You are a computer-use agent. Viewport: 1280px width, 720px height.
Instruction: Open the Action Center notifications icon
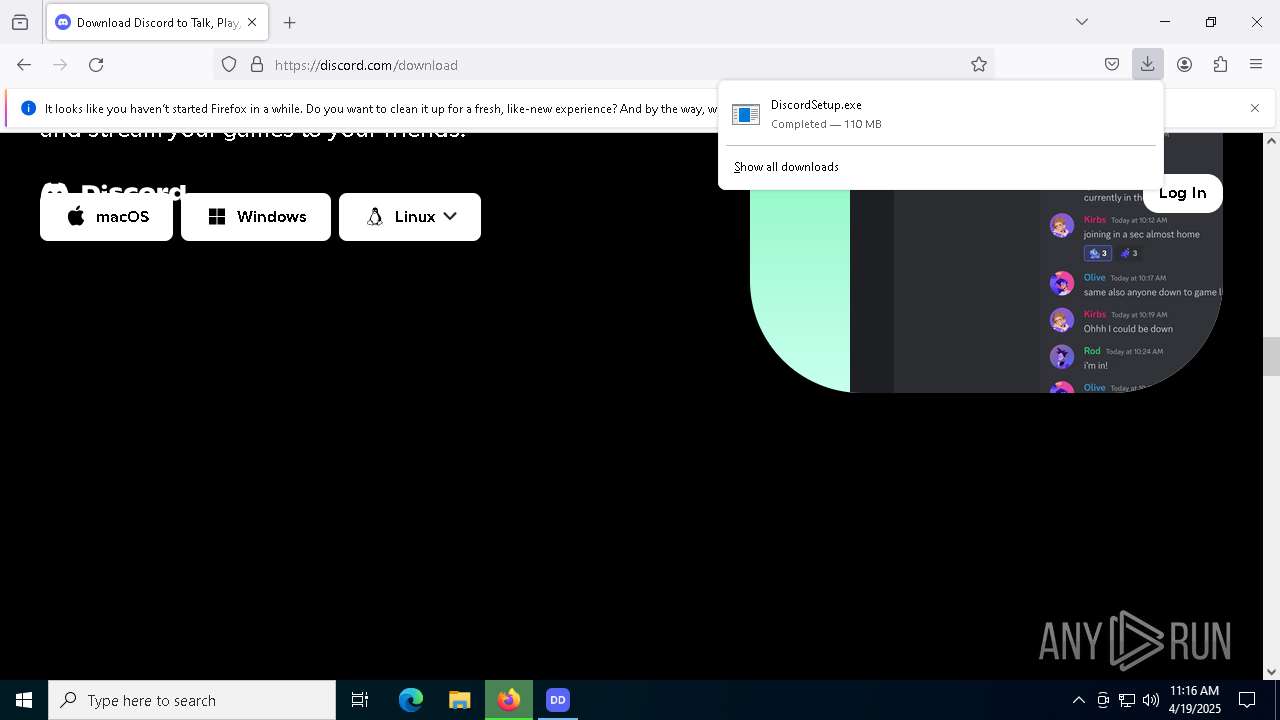click(x=1247, y=700)
